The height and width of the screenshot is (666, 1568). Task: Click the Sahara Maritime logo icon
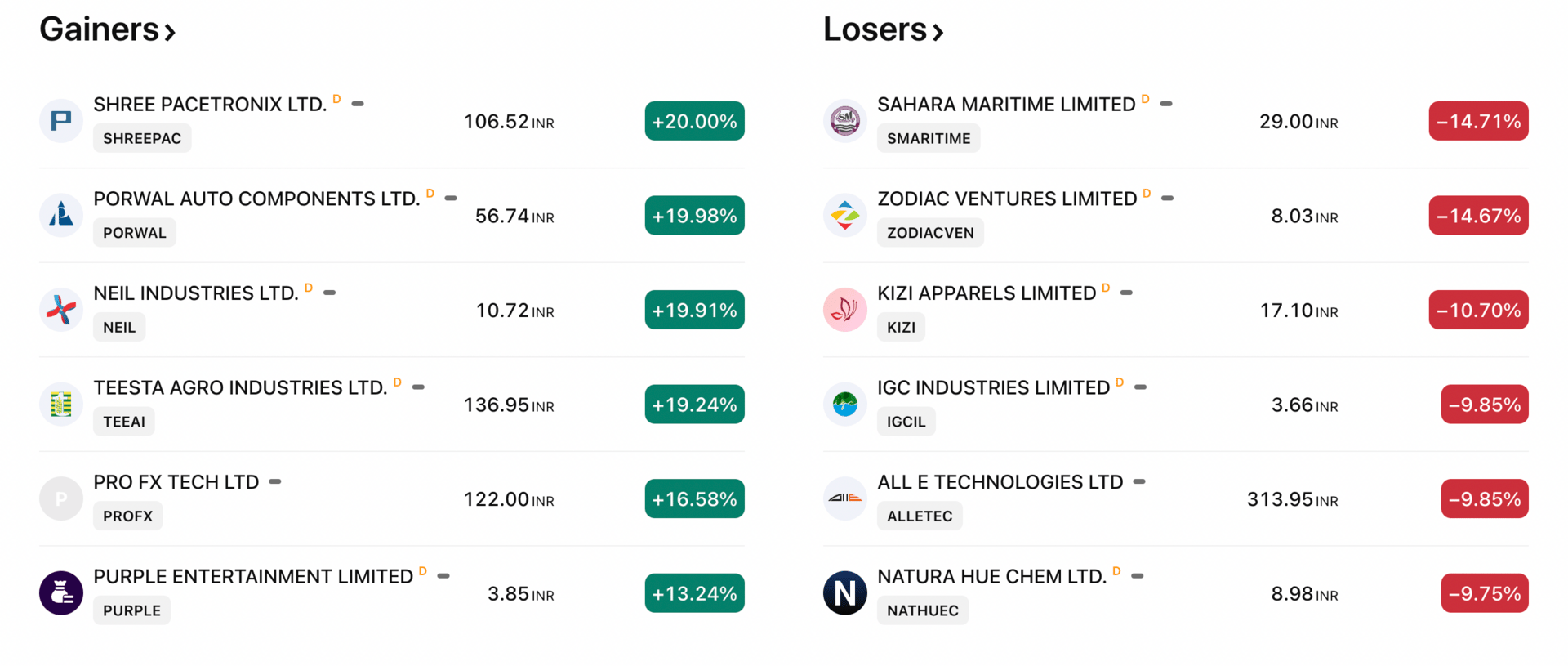pyautogui.click(x=845, y=121)
